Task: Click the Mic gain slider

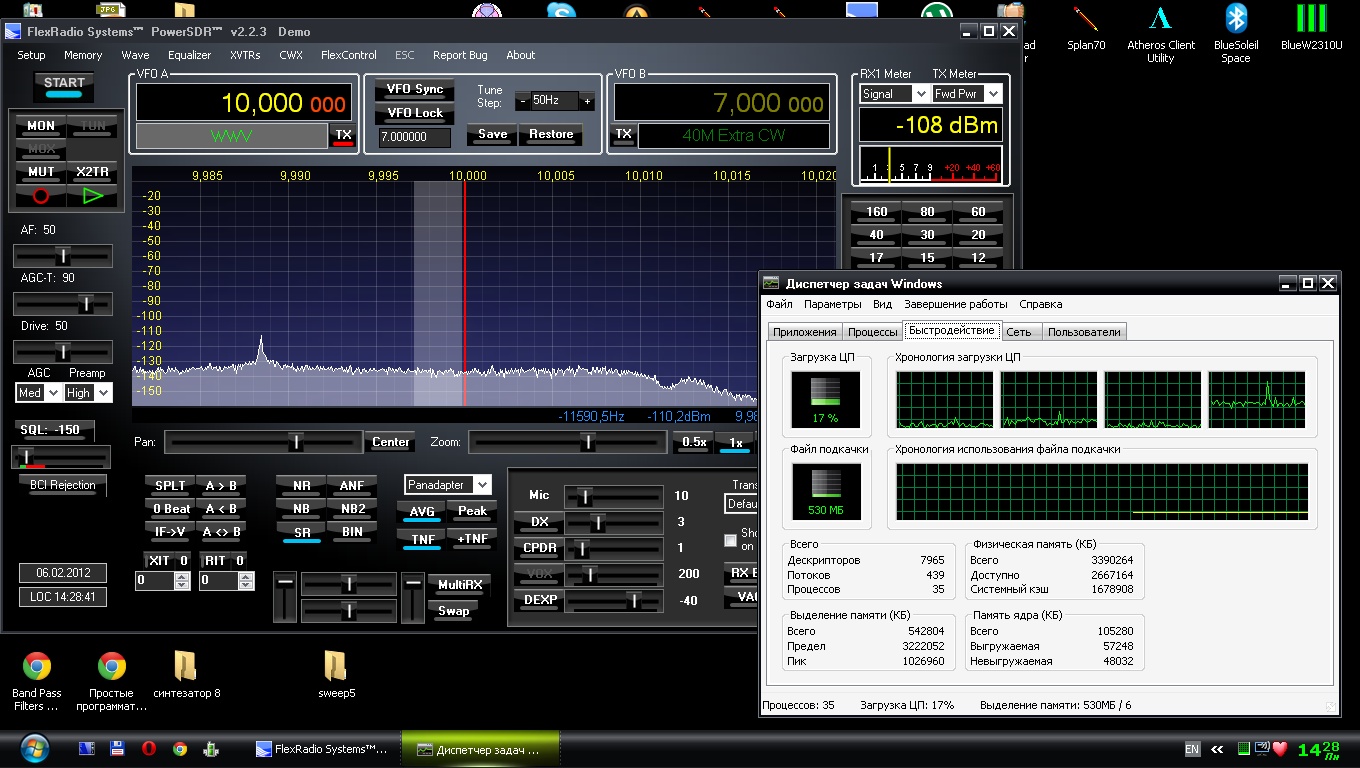Action: [x=613, y=496]
